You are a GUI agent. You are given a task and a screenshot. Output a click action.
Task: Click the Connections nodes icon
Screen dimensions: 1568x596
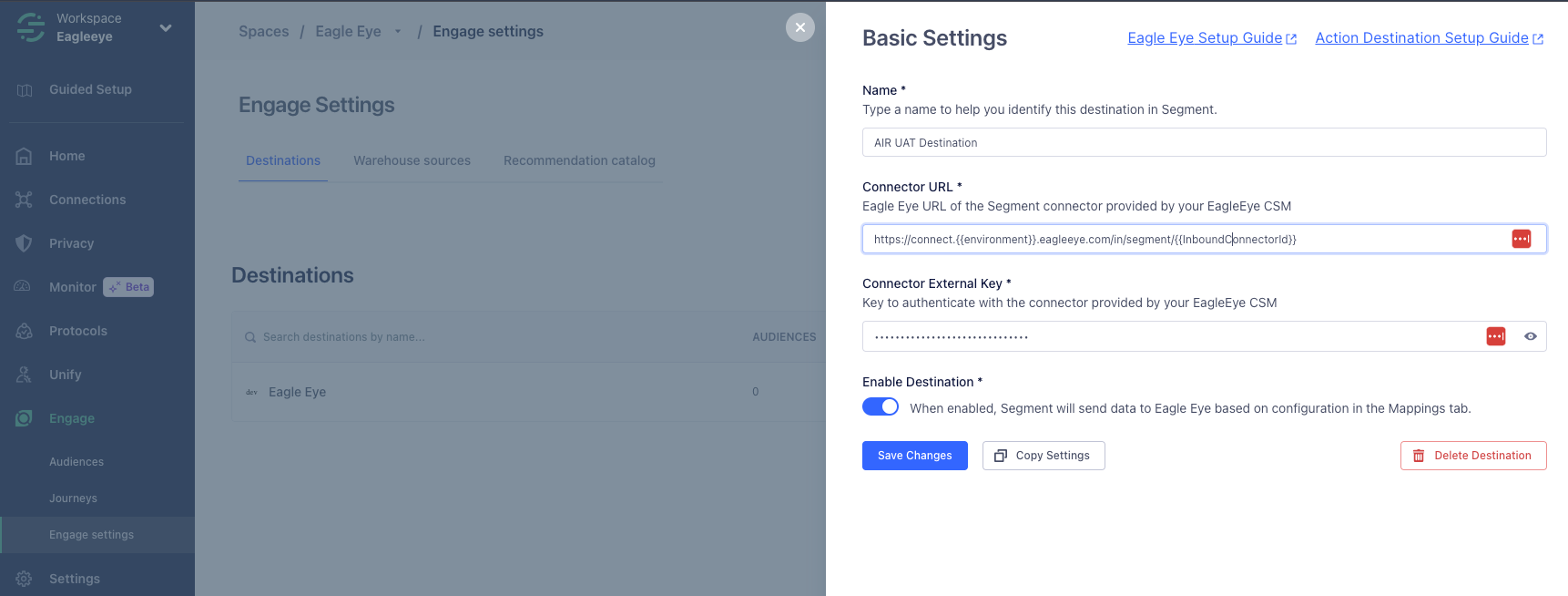[x=25, y=200]
